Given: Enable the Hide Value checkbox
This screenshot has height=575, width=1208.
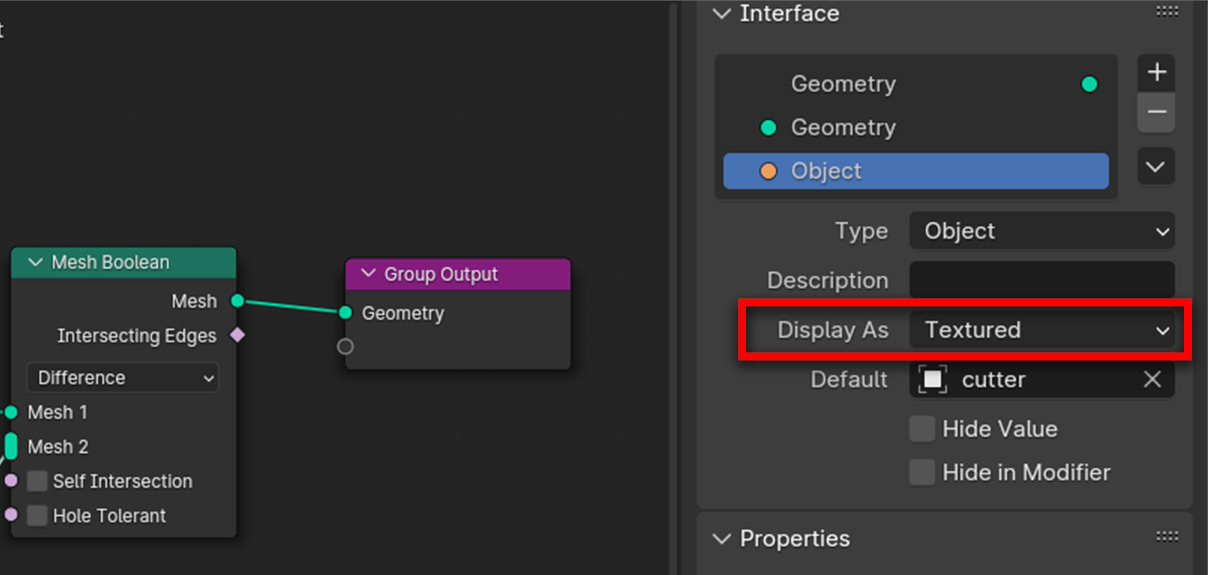Looking at the screenshot, I should click(x=922, y=429).
